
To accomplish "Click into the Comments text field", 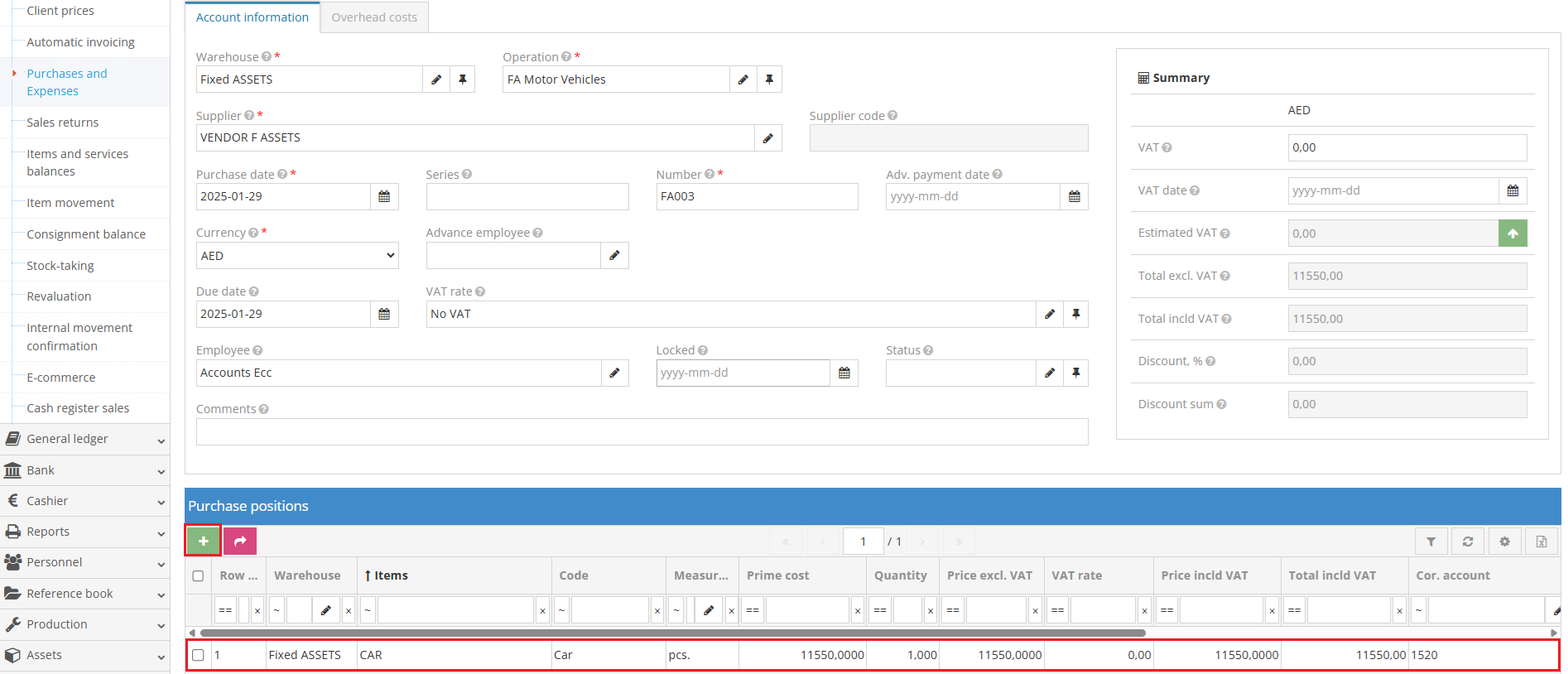I will point(641,432).
